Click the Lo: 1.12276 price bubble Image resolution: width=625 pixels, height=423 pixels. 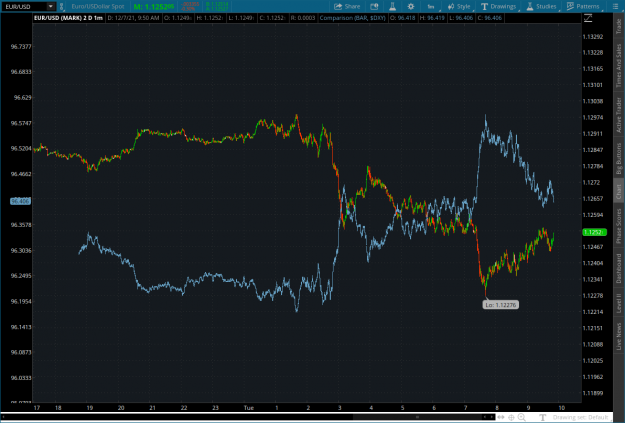pyautogui.click(x=501, y=305)
